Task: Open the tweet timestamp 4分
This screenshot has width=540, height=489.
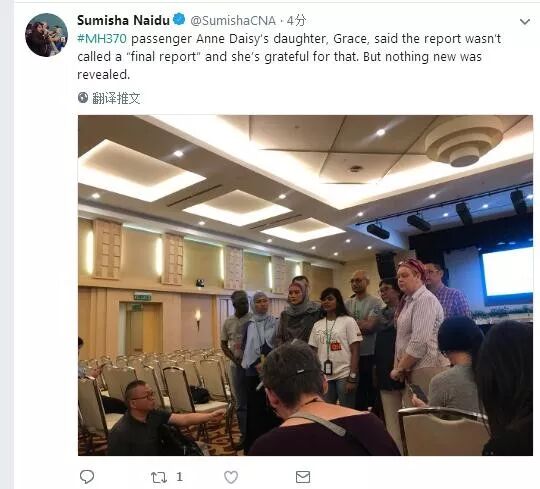Action: coord(296,21)
